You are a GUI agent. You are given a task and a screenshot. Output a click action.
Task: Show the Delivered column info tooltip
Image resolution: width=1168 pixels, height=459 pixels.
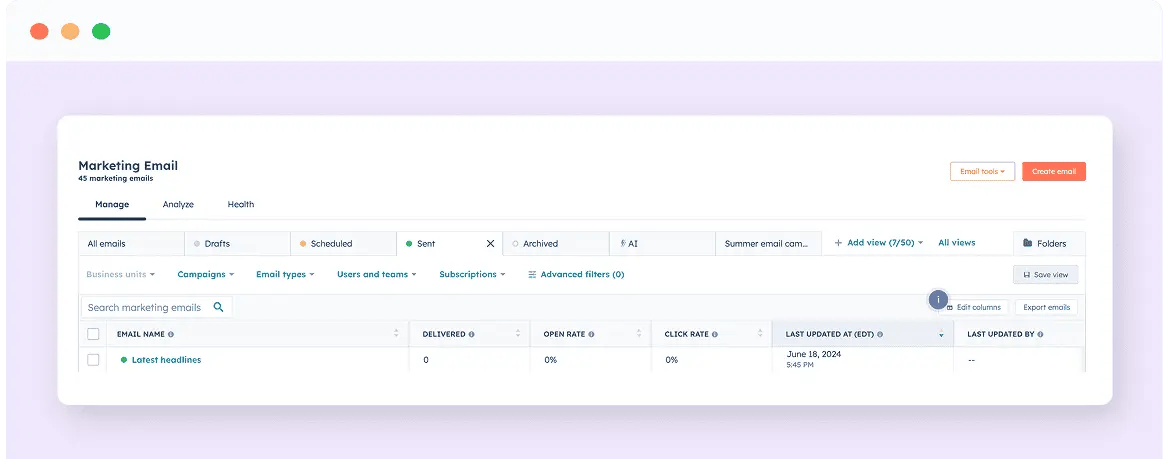pos(472,335)
